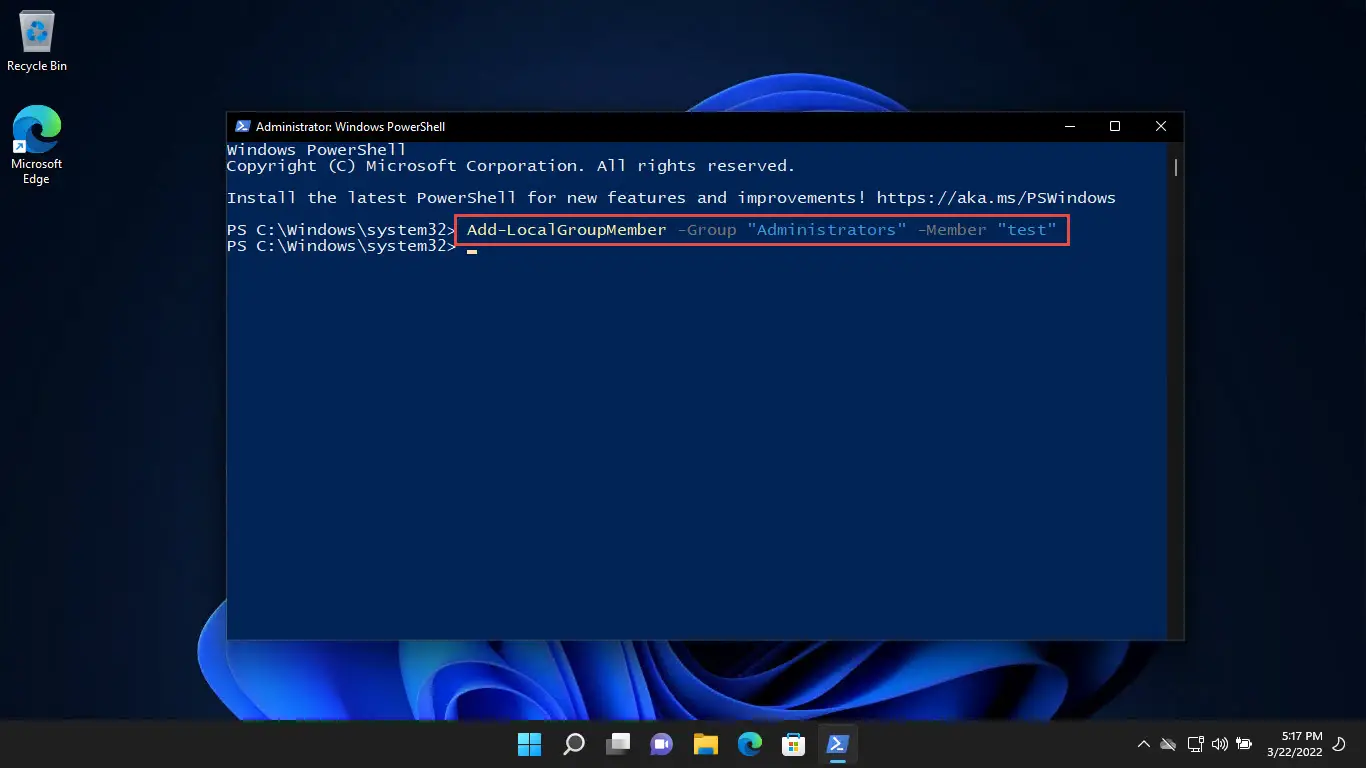Click the 'Install the latest PowerShell' text
Viewport: 1366px width, 768px height.
(x=372, y=198)
